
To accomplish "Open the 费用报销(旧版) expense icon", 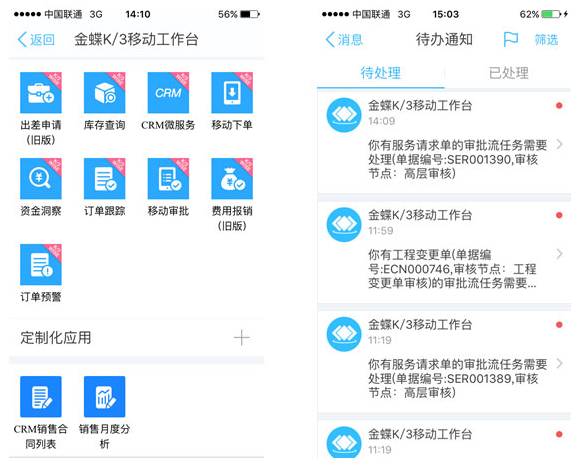I will click(x=232, y=179).
